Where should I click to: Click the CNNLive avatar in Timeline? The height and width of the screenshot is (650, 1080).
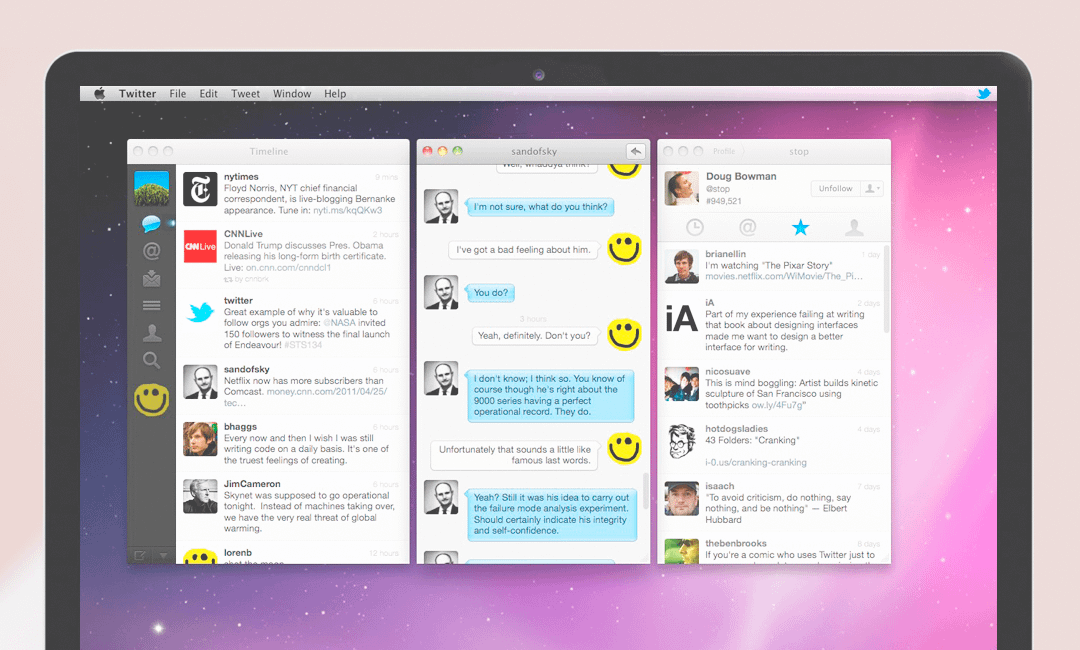(200, 246)
